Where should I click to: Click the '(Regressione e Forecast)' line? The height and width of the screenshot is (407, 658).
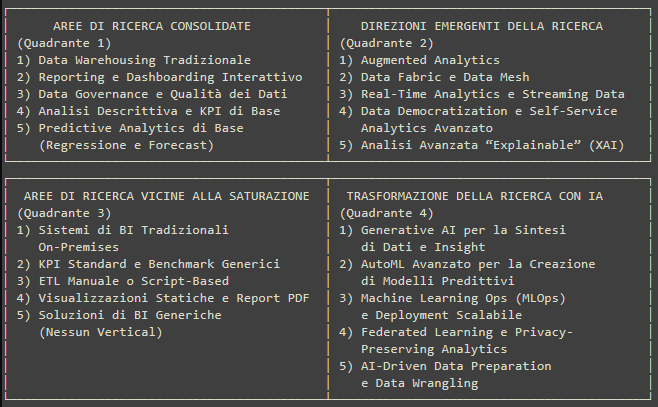[x=126, y=145]
